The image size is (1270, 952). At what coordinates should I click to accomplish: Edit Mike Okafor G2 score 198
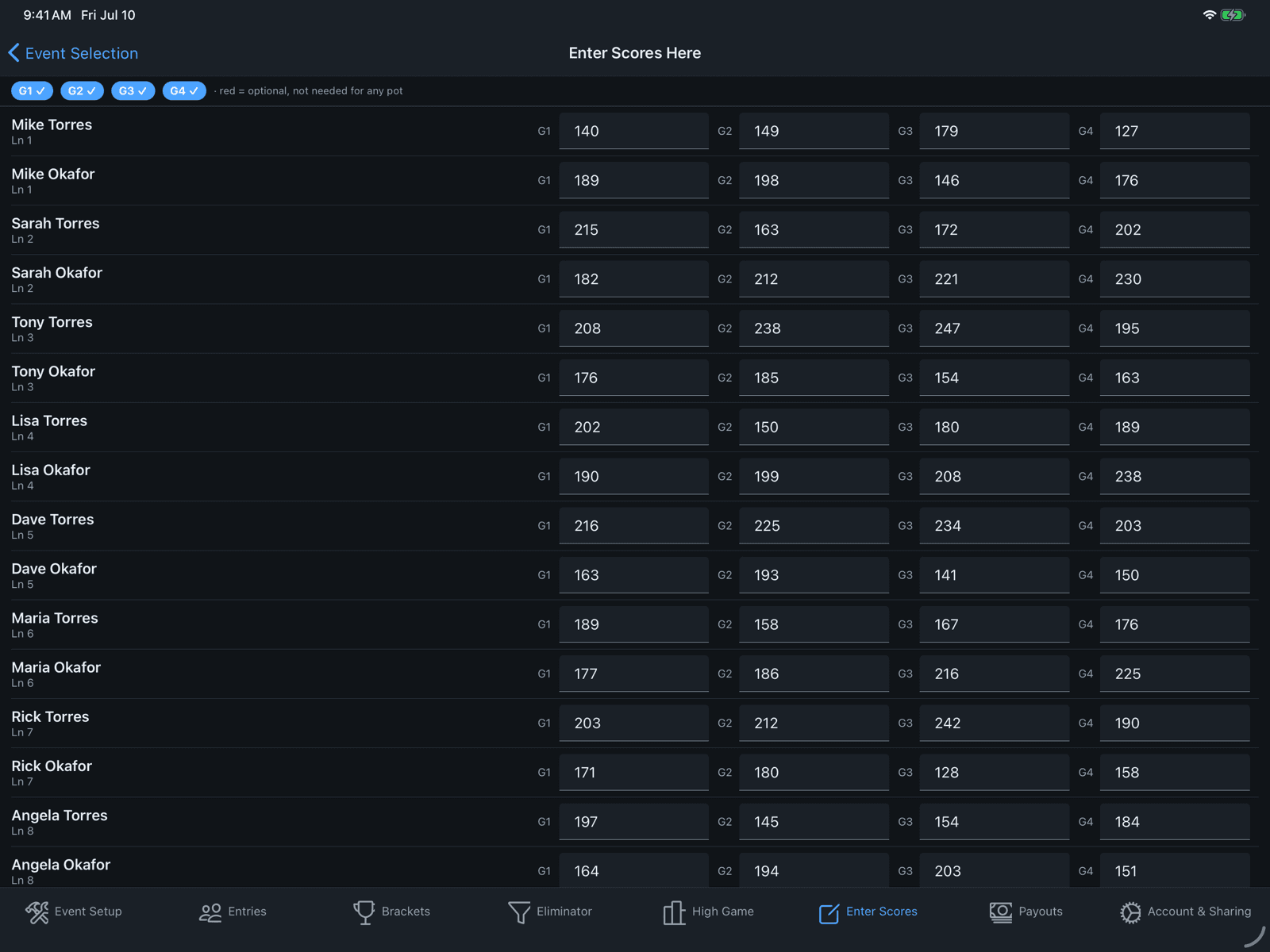click(814, 180)
